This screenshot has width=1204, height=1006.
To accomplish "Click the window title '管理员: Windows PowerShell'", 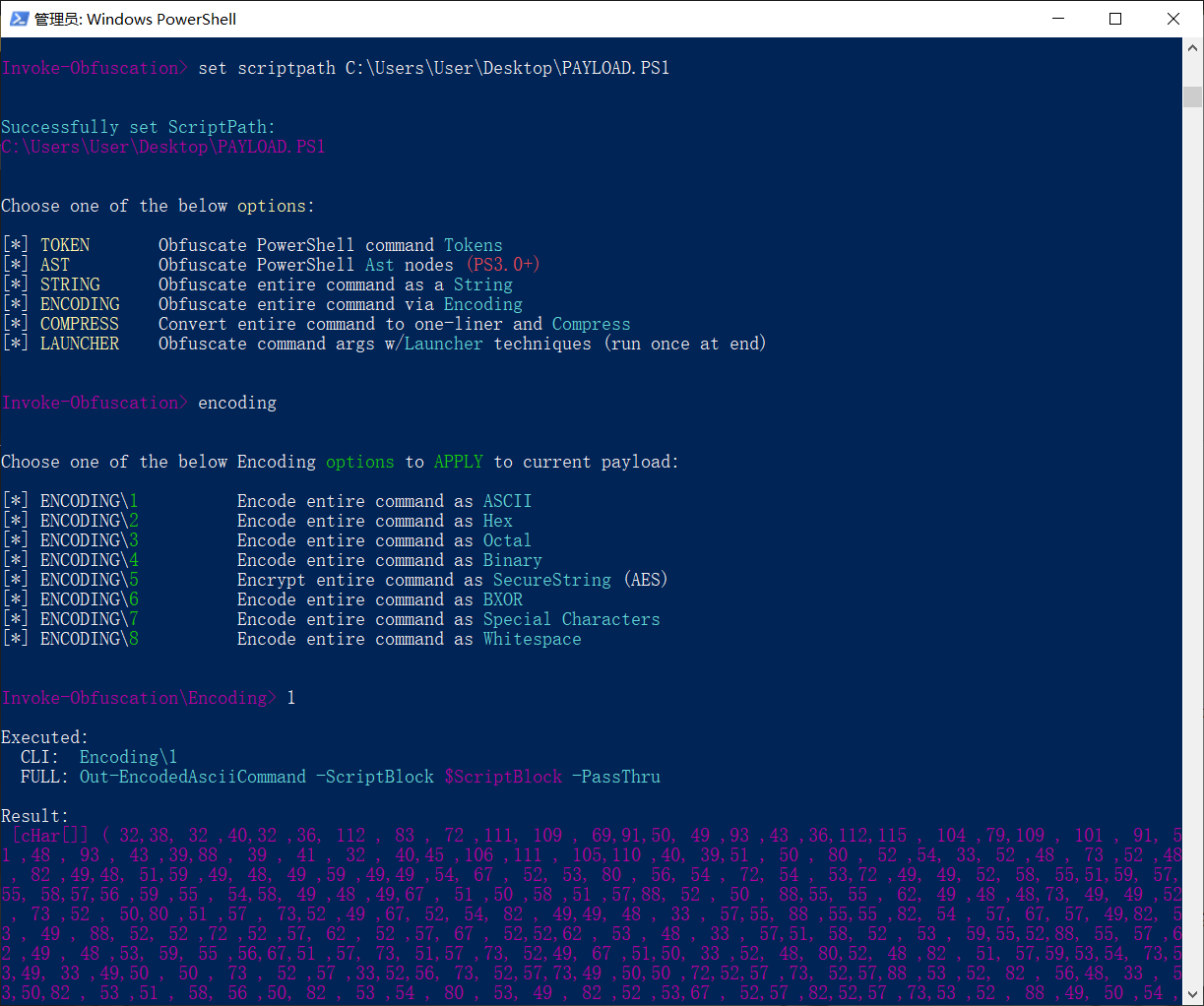I will click(x=136, y=19).
